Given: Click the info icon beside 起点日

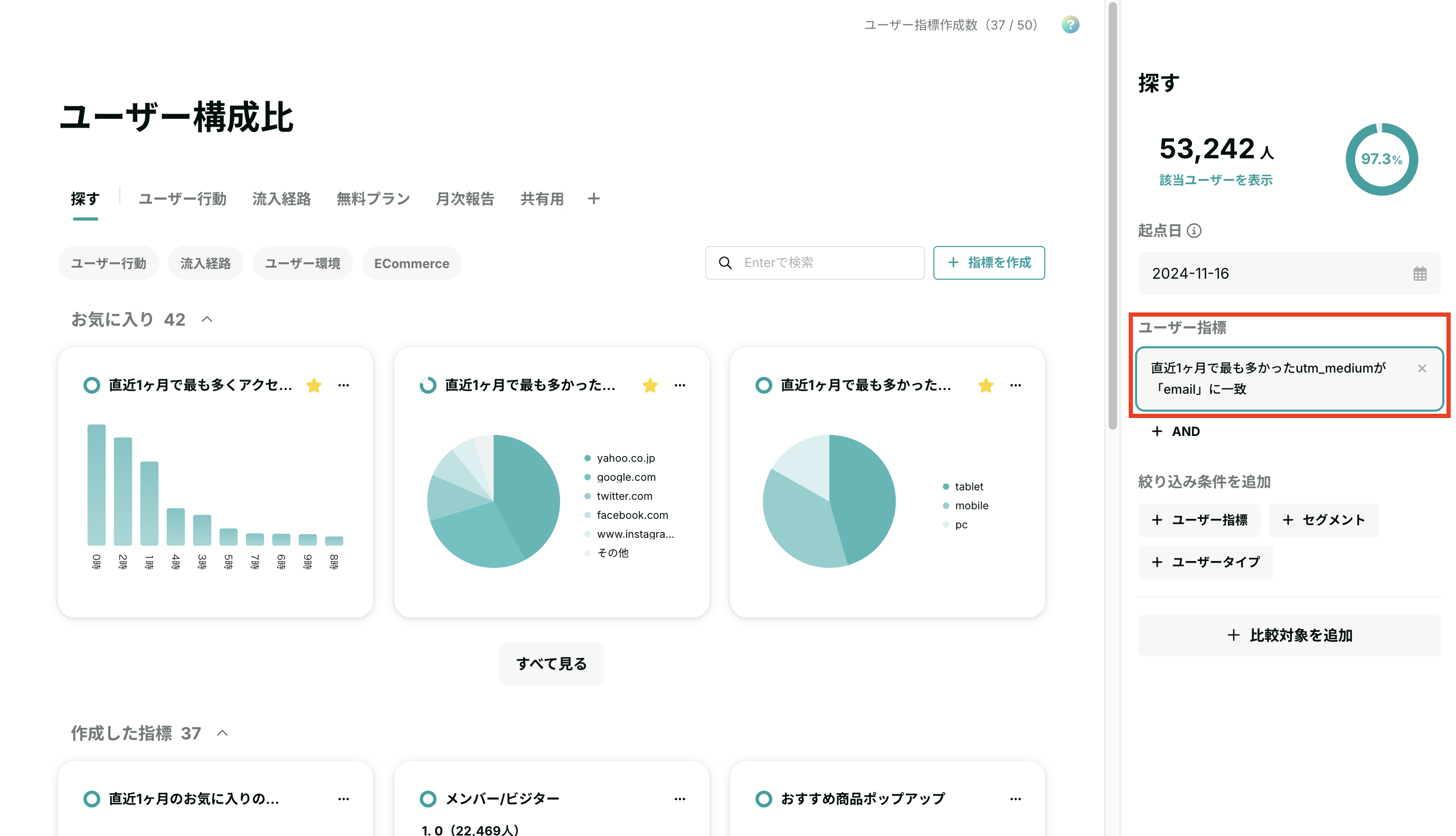Looking at the screenshot, I should pos(1194,231).
